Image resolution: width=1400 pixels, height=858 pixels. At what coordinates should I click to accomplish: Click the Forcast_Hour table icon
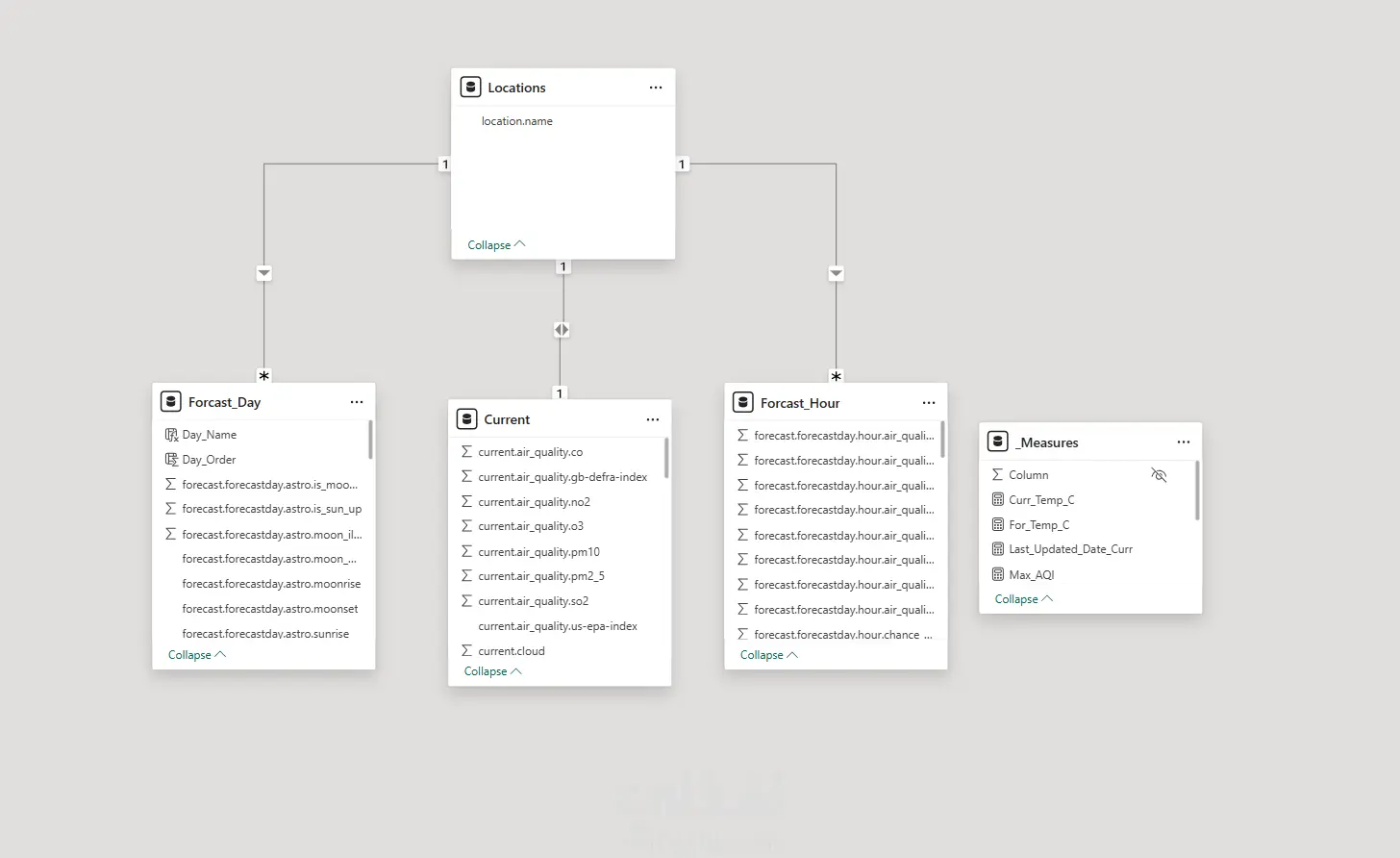[x=743, y=402]
